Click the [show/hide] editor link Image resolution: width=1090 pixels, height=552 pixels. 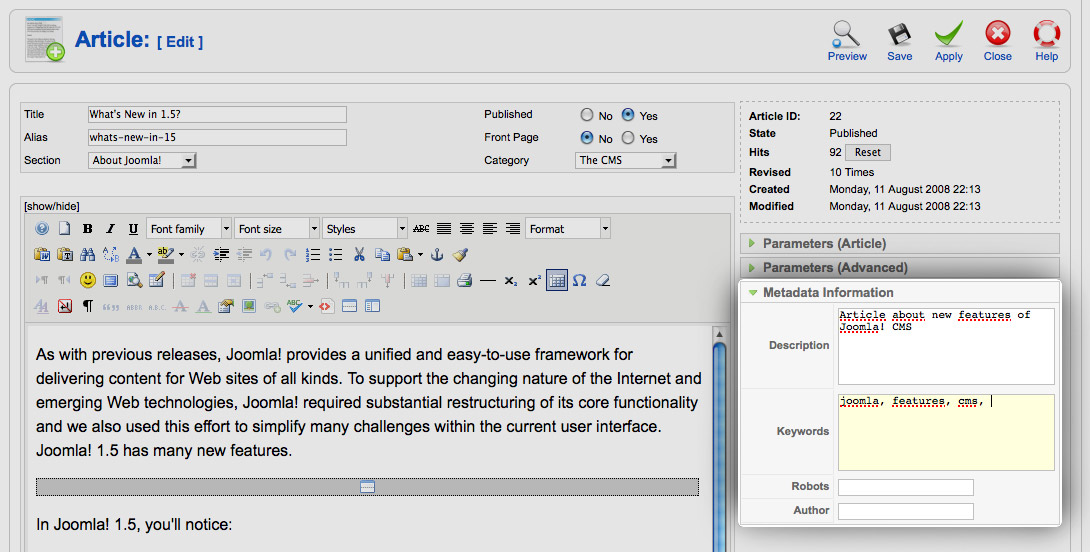51,206
